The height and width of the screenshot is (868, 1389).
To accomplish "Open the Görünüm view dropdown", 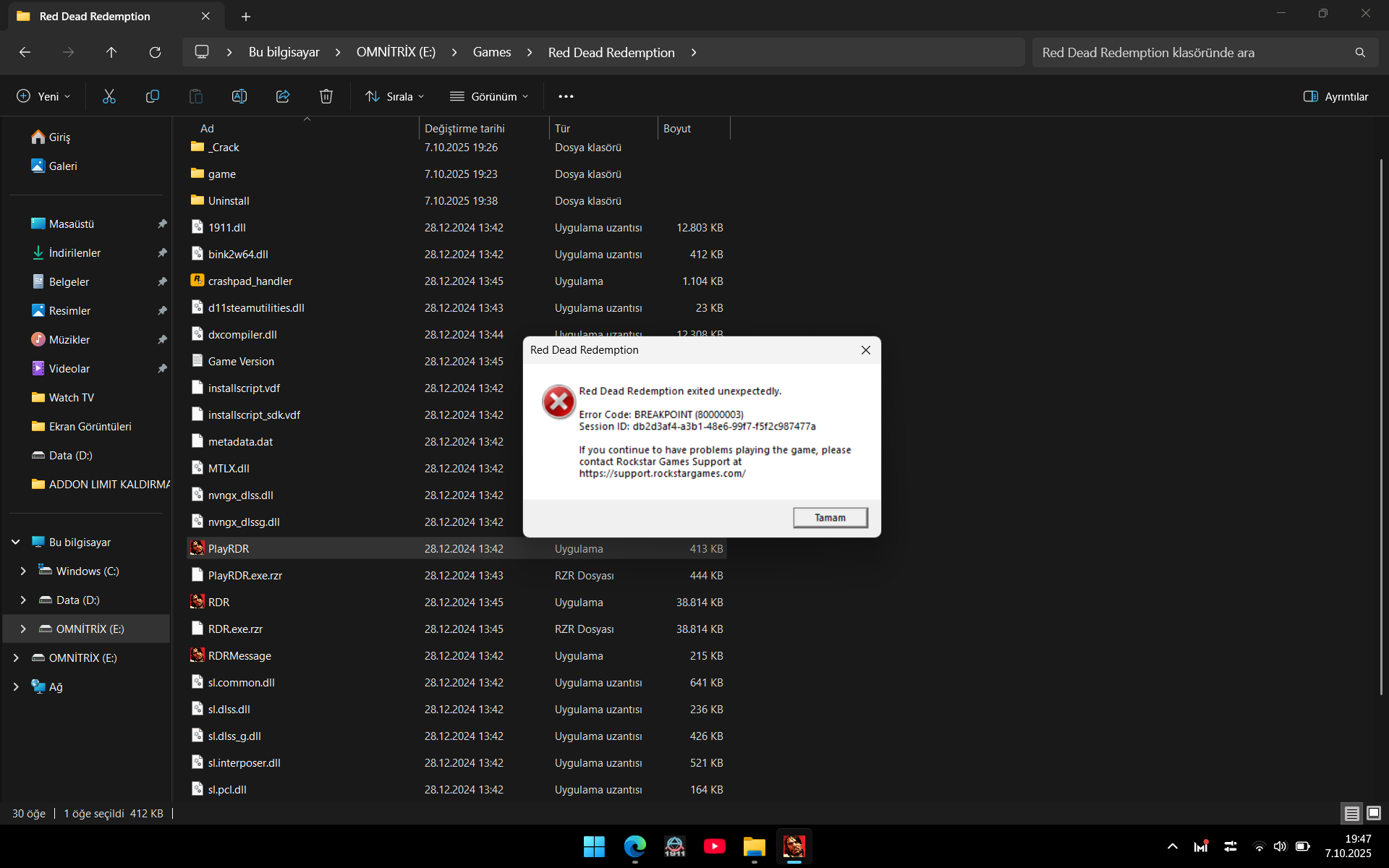I will click(489, 96).
